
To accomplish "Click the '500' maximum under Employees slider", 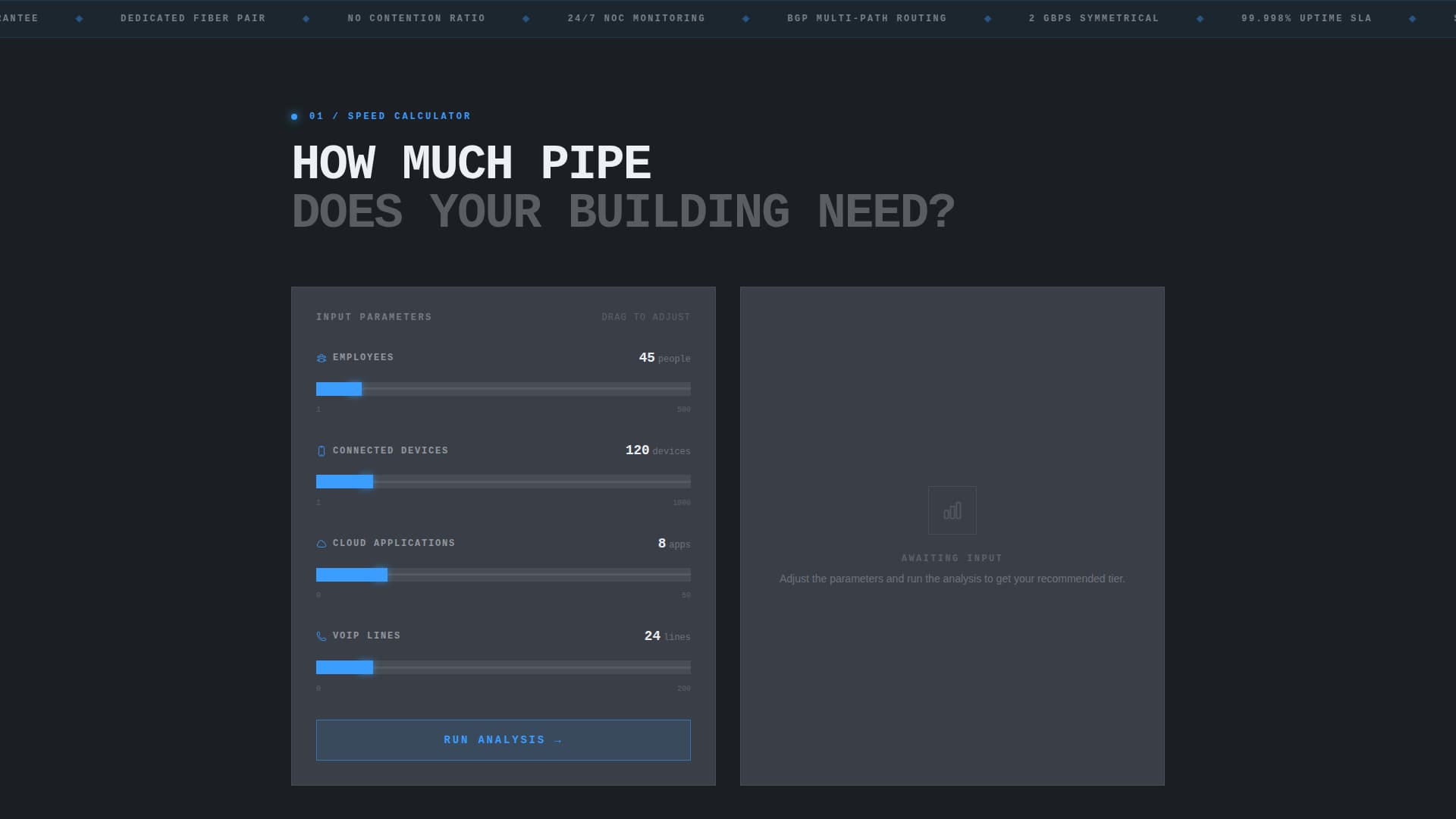I will click(x=684, y=409).
